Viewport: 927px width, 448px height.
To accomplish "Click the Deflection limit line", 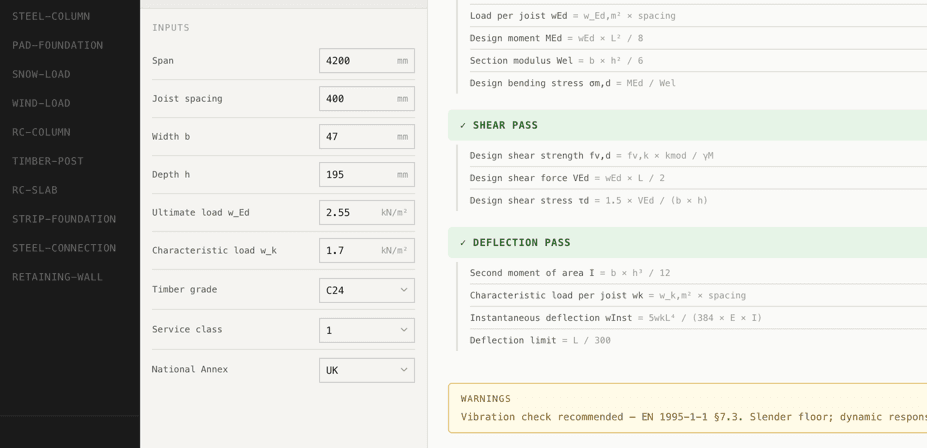I will tap(698, 340).
